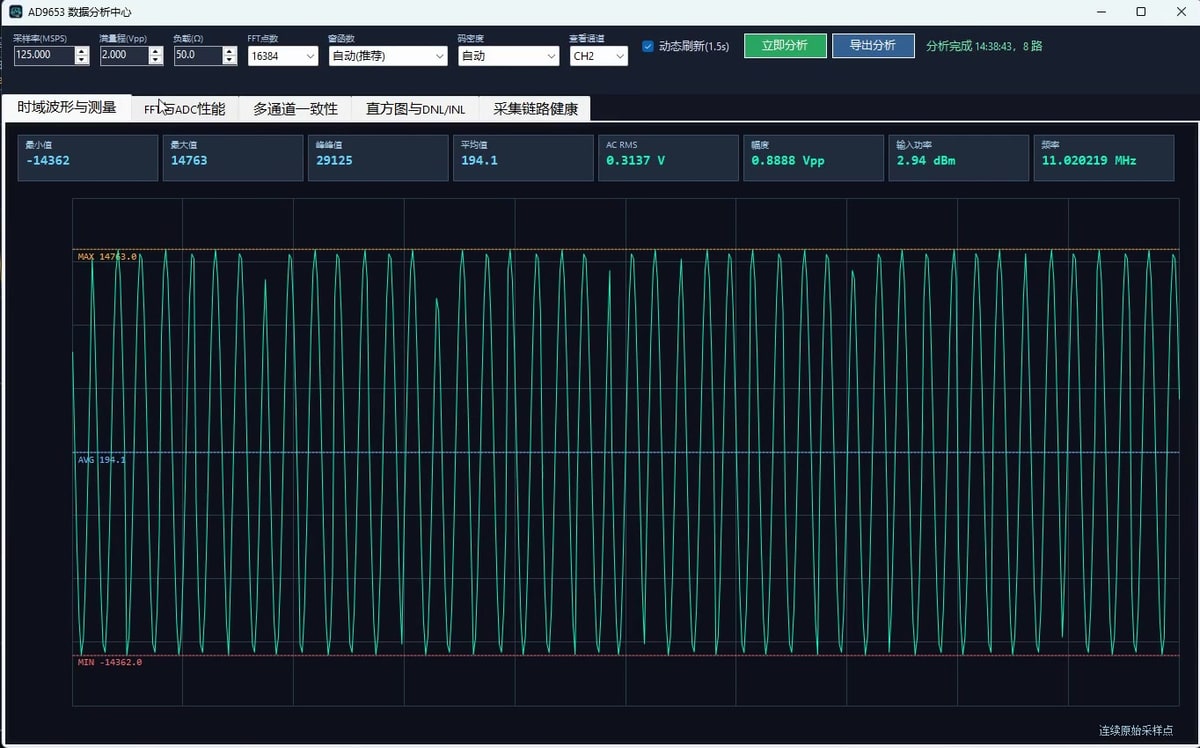Click the 最大值 14763 measurement card

click(x=233, y=158)
